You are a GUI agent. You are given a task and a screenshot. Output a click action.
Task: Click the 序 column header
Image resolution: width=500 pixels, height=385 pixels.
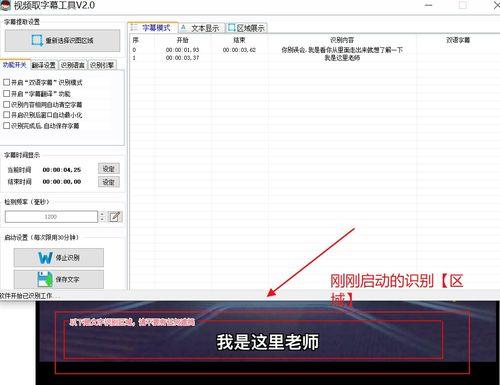click(x=136, y=40)
